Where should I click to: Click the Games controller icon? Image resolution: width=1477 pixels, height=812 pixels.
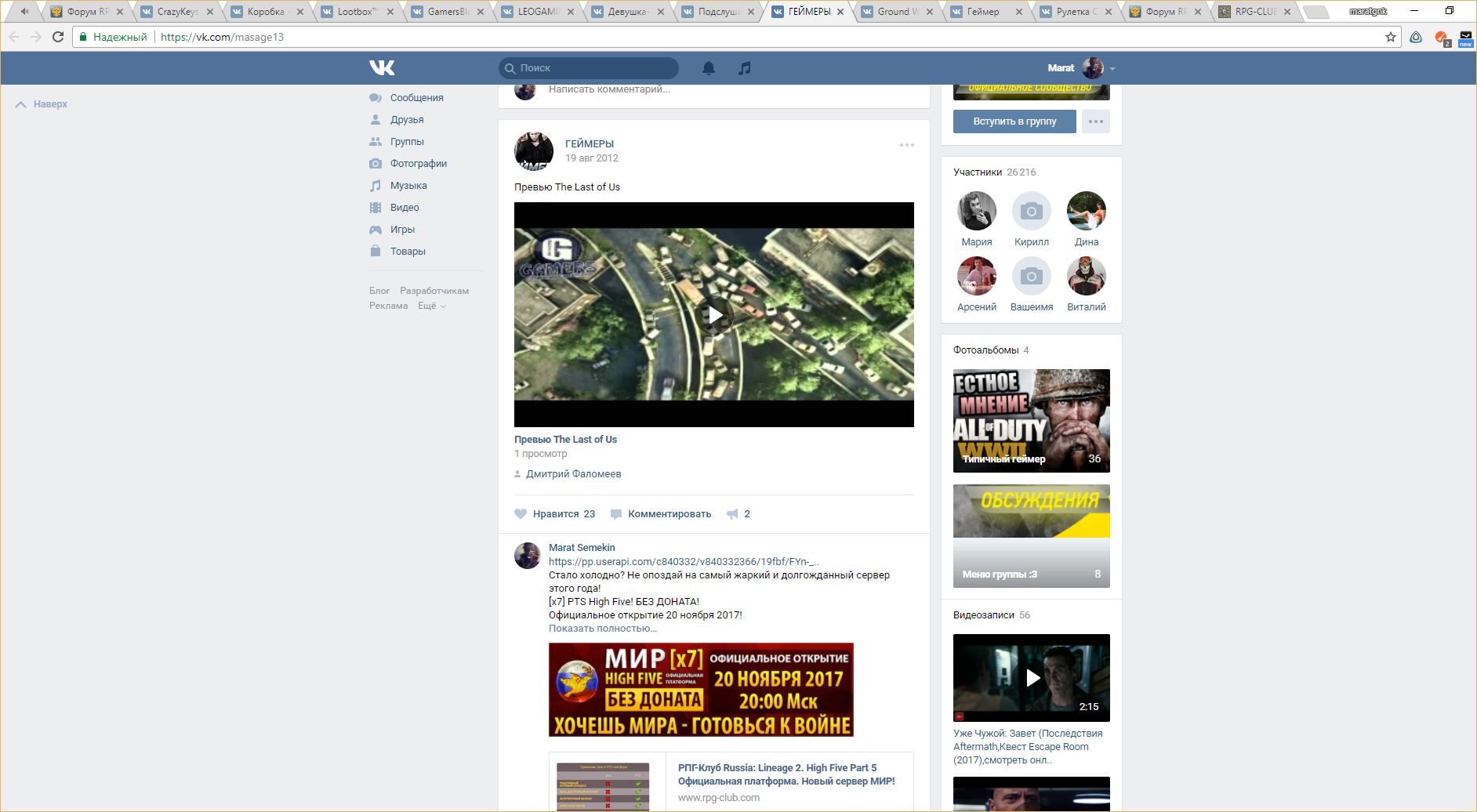[376, 230]
